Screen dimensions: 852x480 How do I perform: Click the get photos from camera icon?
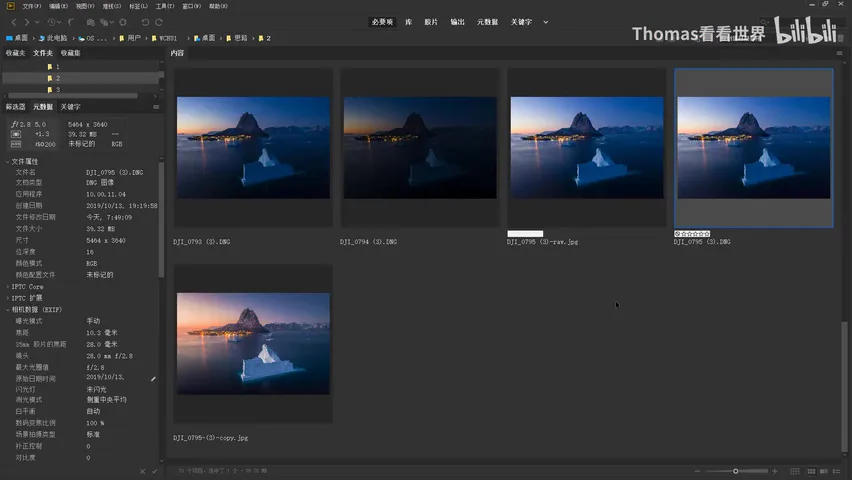(x=91, y=22)
